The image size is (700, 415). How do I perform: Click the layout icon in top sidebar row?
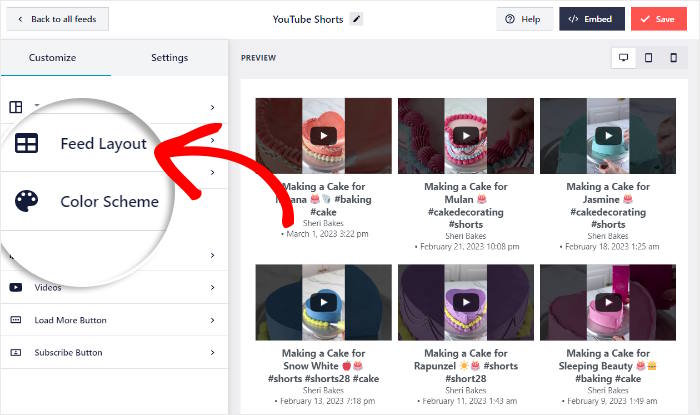pos(16,107)
